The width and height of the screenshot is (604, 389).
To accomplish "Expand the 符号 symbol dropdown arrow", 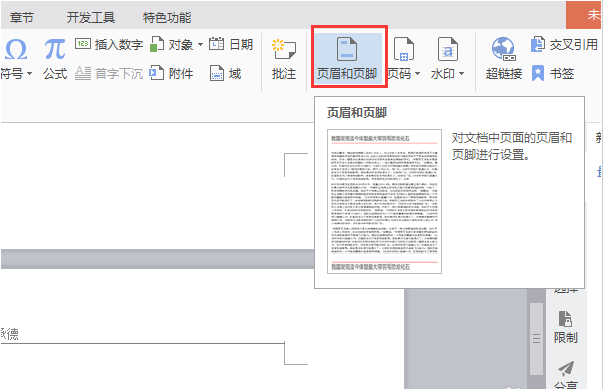I will (29, 73).
